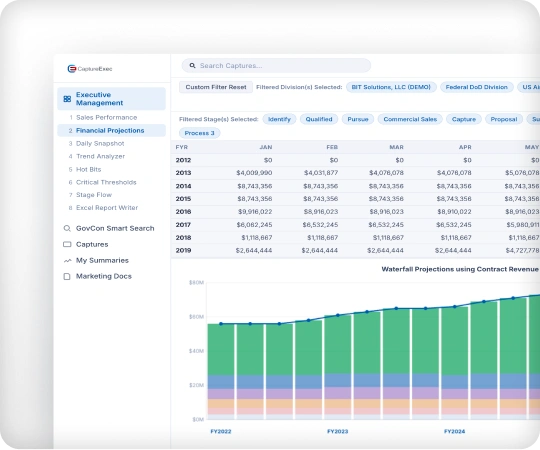Click the Executive Management grid icon

click(67, 99)
